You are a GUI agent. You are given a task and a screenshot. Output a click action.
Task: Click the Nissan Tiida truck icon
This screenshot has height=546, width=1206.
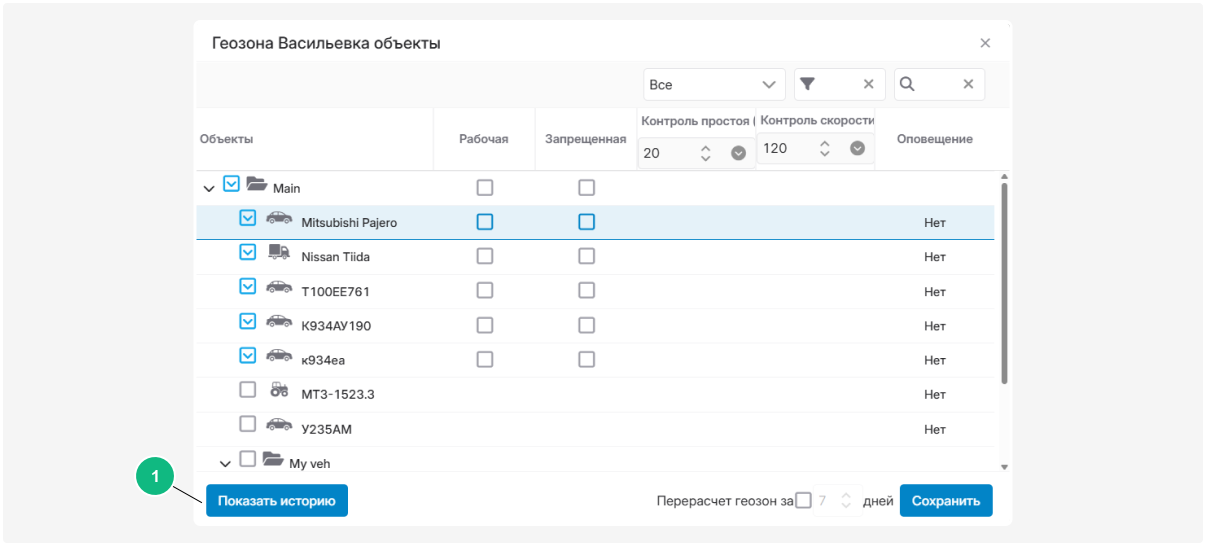tap(279, 254)
